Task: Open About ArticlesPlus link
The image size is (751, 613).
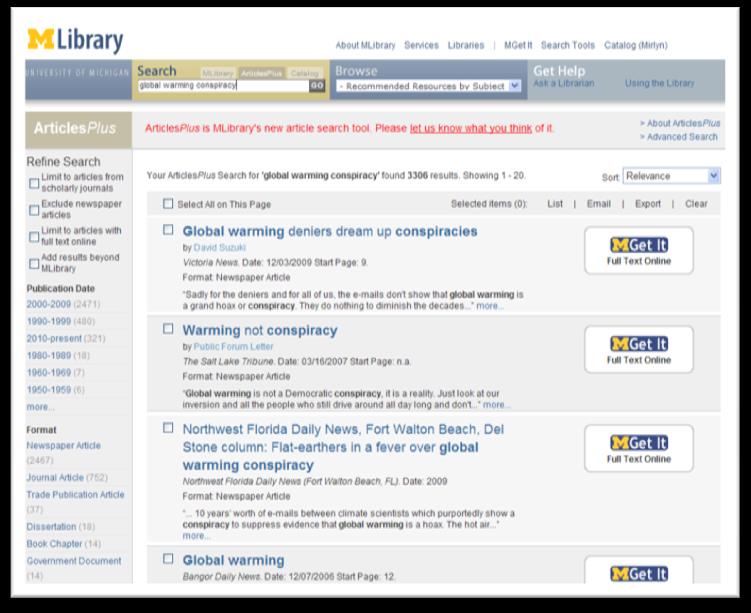Action: coord(683,124)
